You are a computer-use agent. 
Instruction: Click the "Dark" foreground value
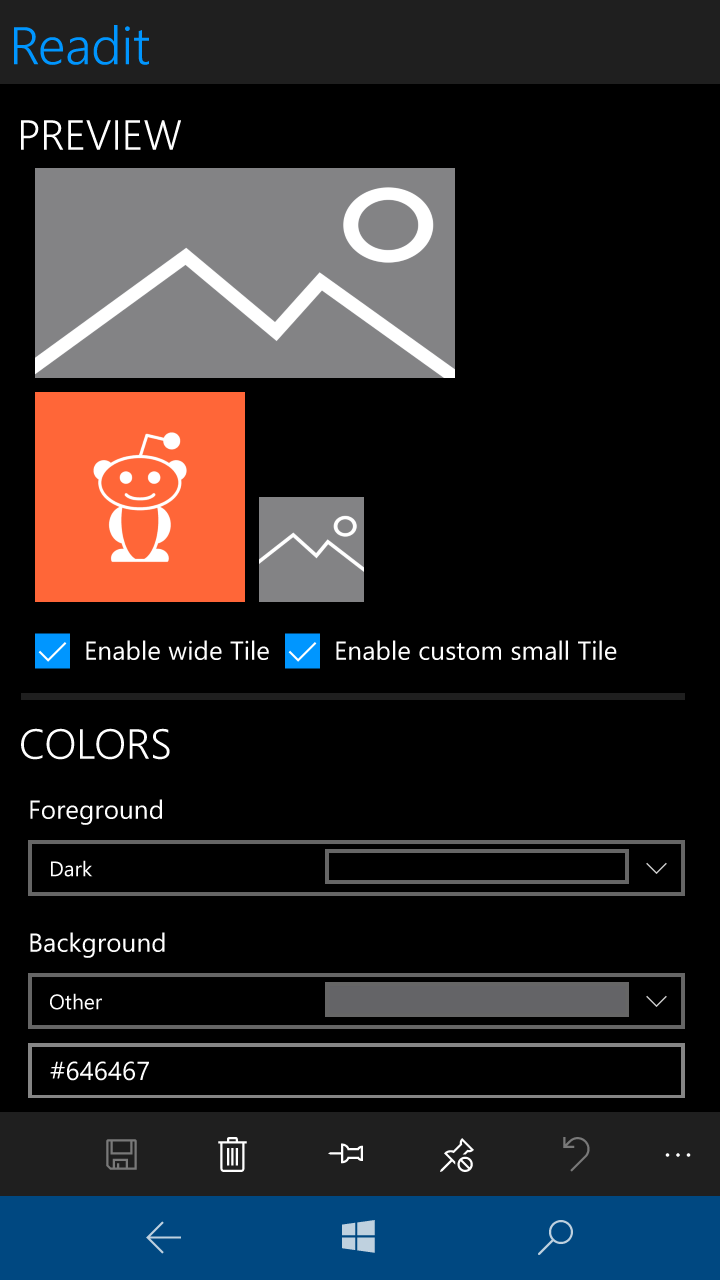click(x=71, y=869)
